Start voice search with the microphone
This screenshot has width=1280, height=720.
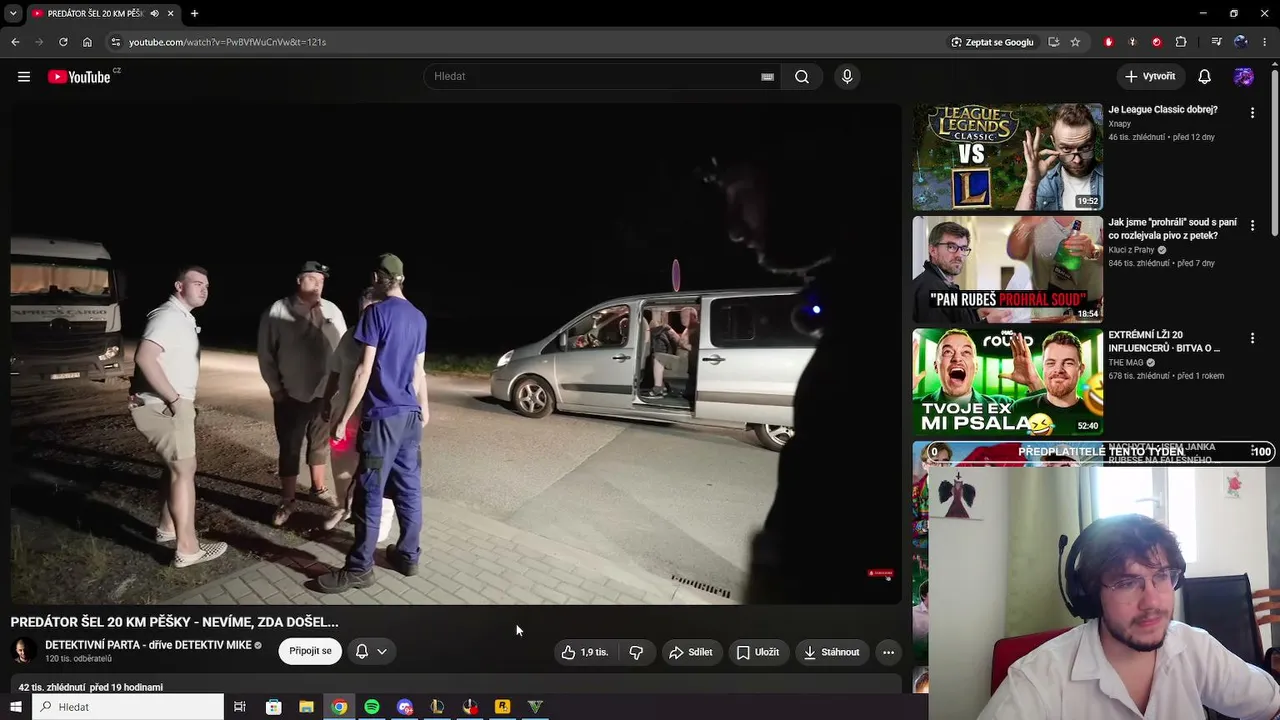click(x=847, y=77)
